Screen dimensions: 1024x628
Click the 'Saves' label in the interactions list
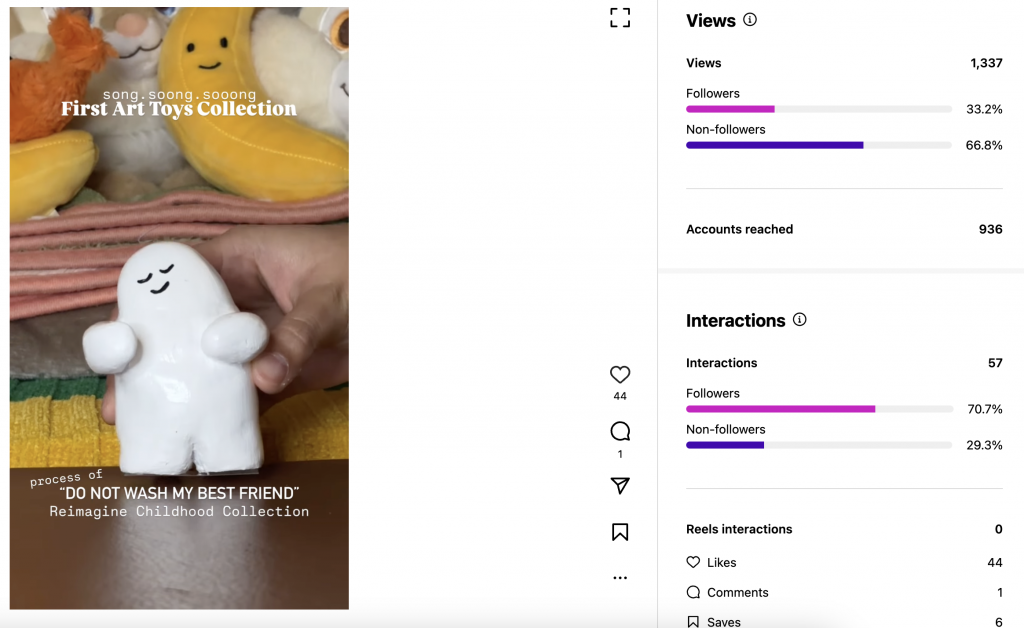[x=724, y=622]
